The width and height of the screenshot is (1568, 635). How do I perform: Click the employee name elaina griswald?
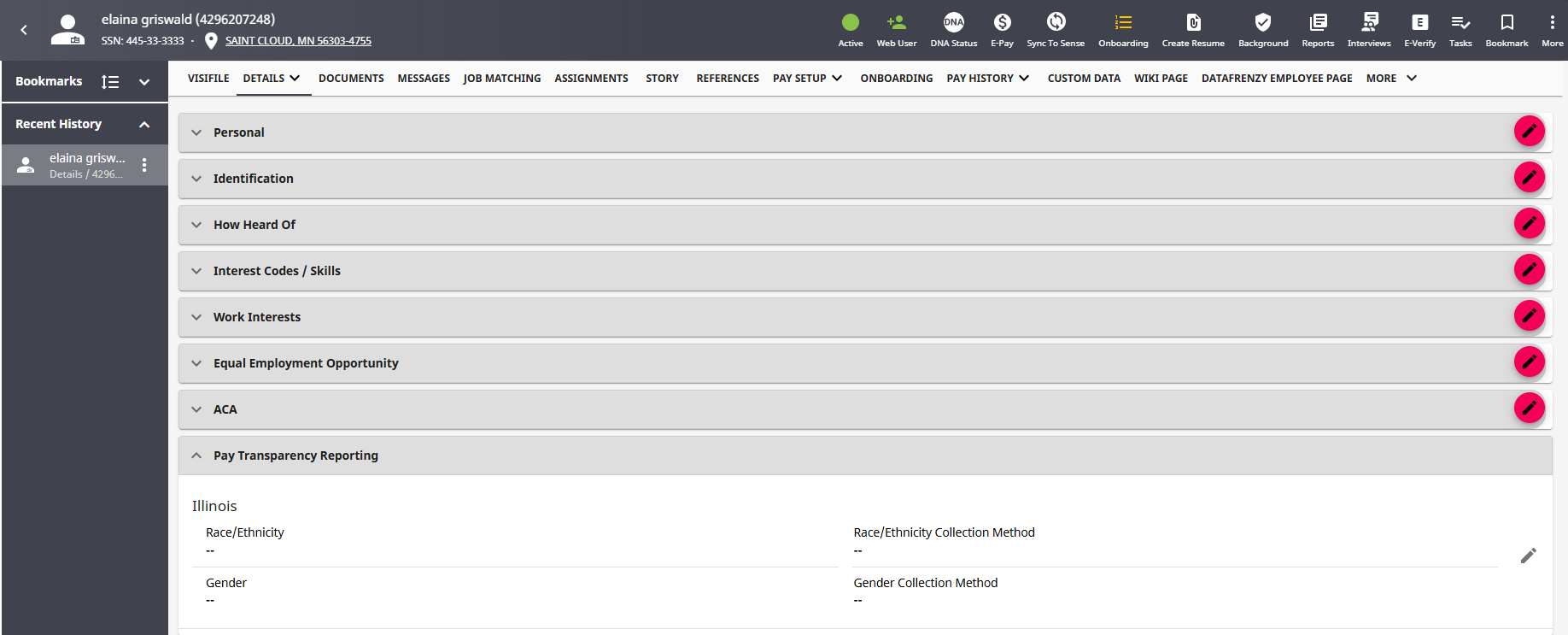coord(188,20)
